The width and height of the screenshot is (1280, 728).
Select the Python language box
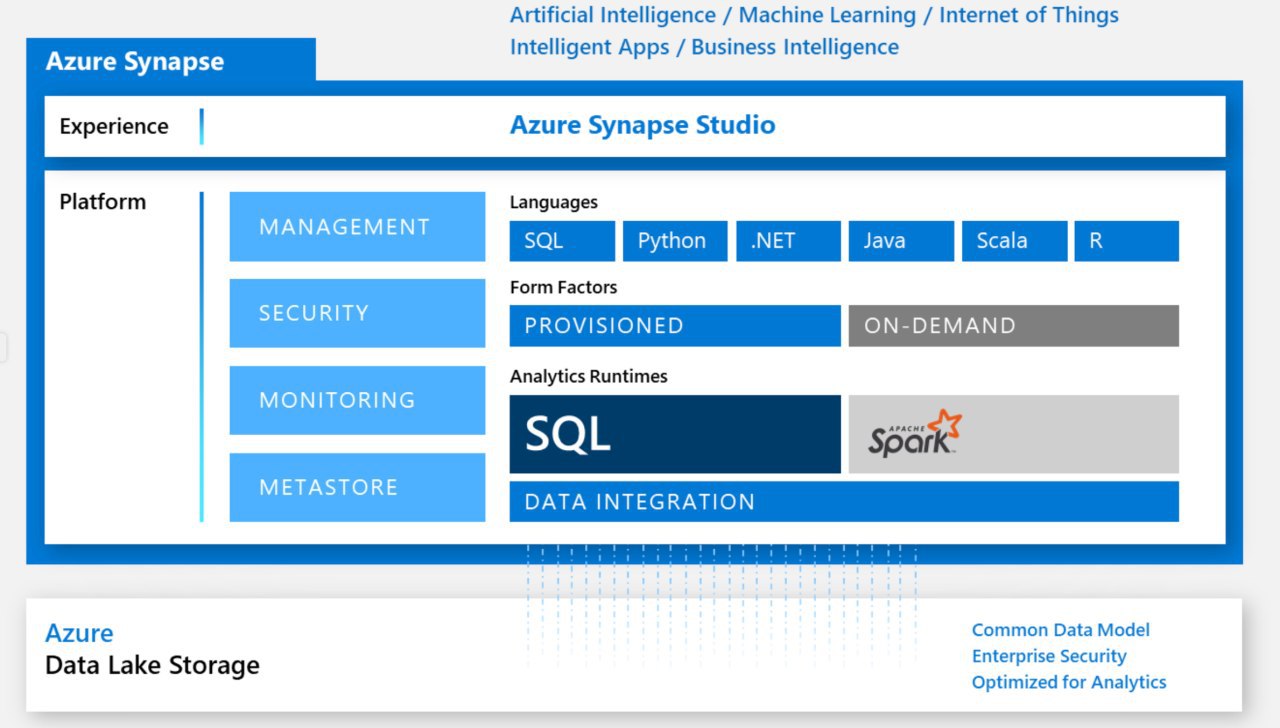(x=675, y=241)
